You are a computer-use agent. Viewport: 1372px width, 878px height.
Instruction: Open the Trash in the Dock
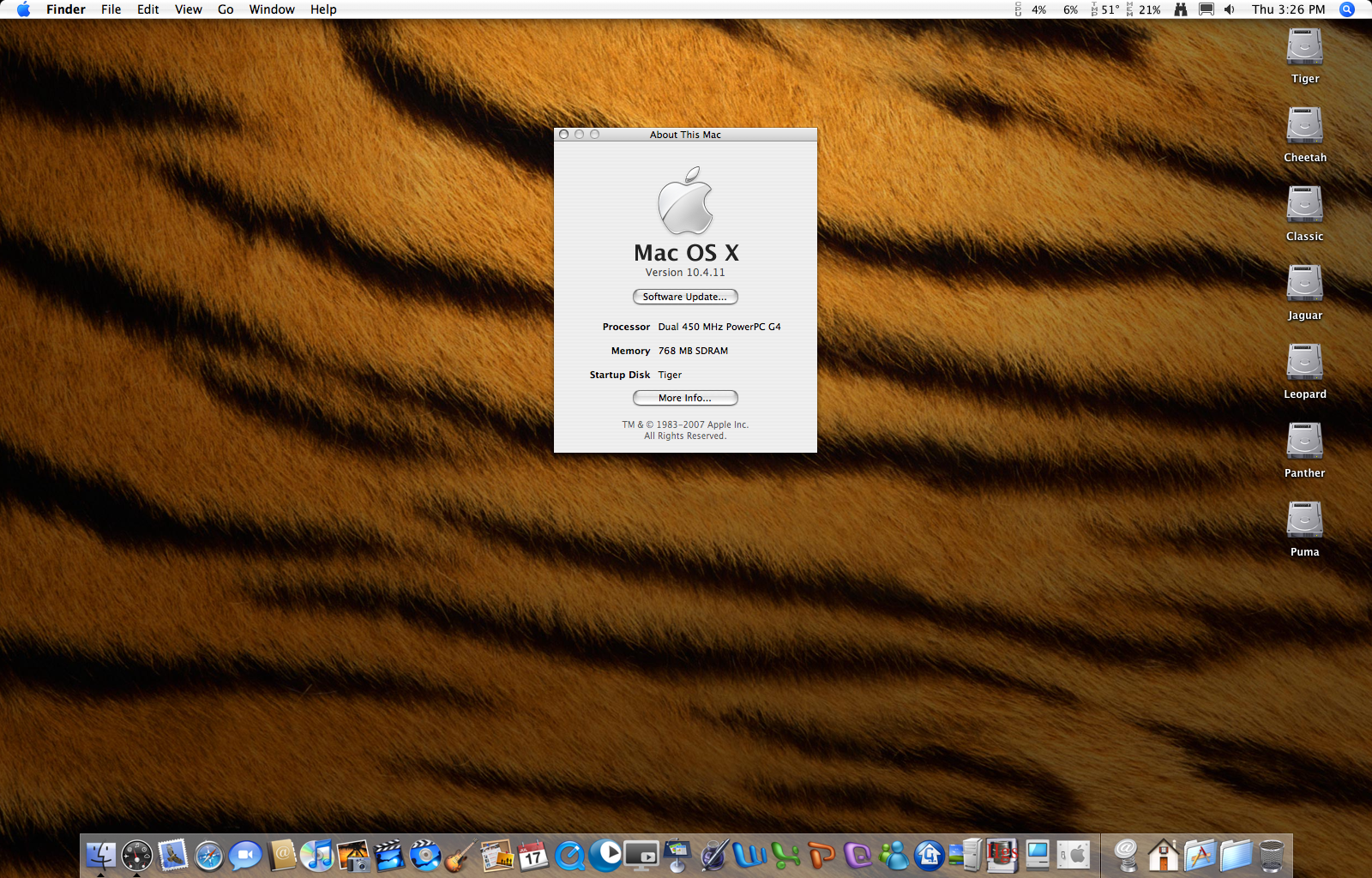coord(1272,855)
